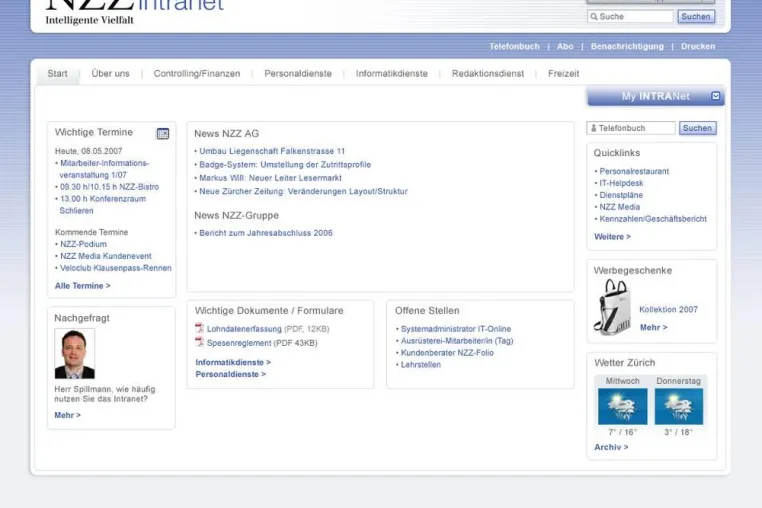762x508 pixels.
Task: Open the NZZ-Podium appointment
Action: click(x=83, y=244)
